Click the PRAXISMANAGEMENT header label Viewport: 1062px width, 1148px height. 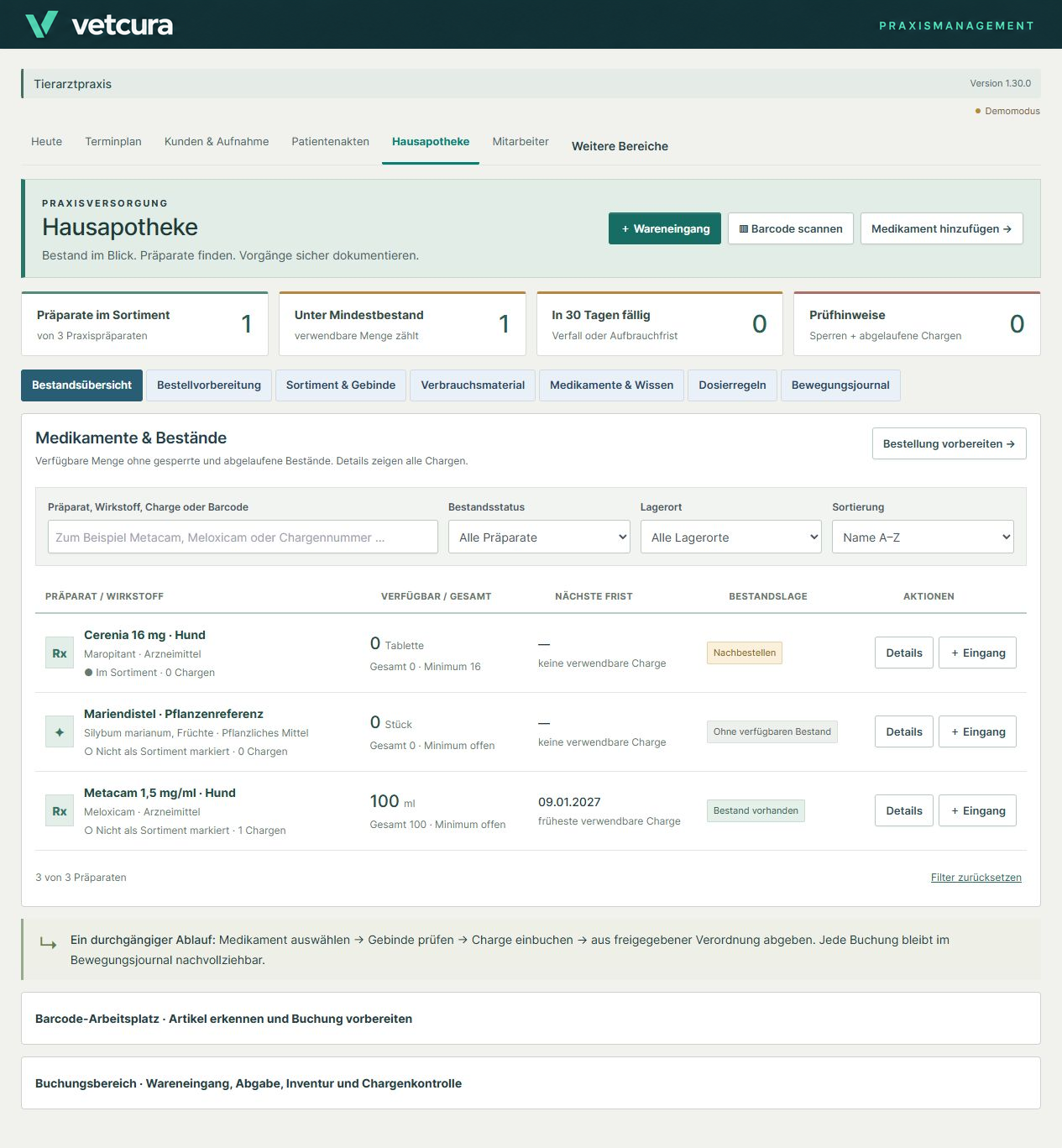pyautogui.click(x=956, y=26)
